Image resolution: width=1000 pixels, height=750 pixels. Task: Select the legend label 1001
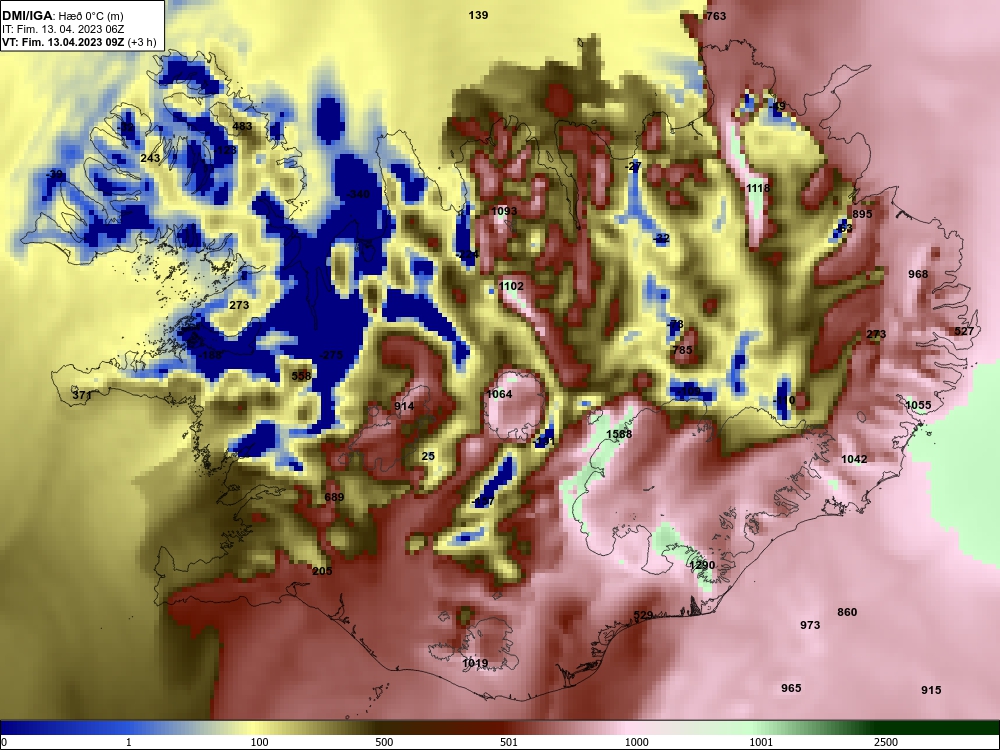[x=761, y=742]
